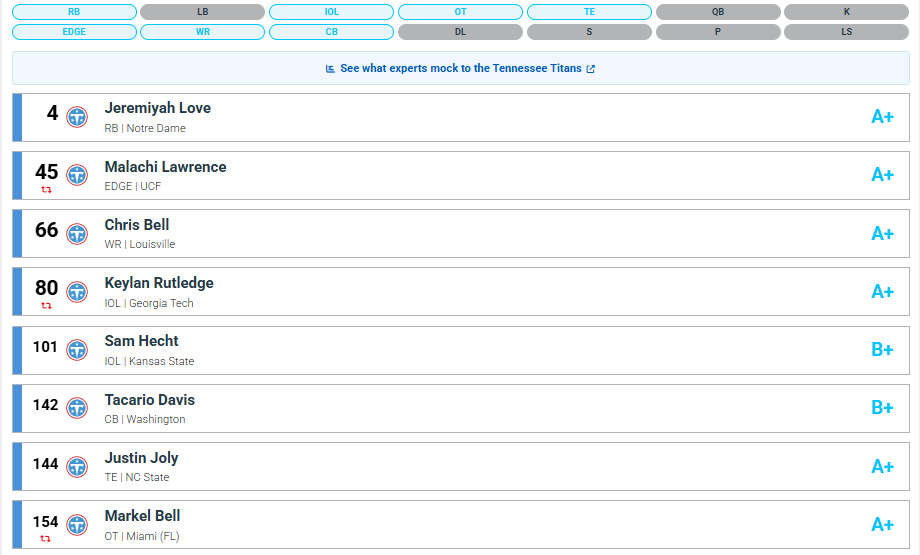Click pick number 80
This screenshot has width=920, height=555.
click(46, 288)
